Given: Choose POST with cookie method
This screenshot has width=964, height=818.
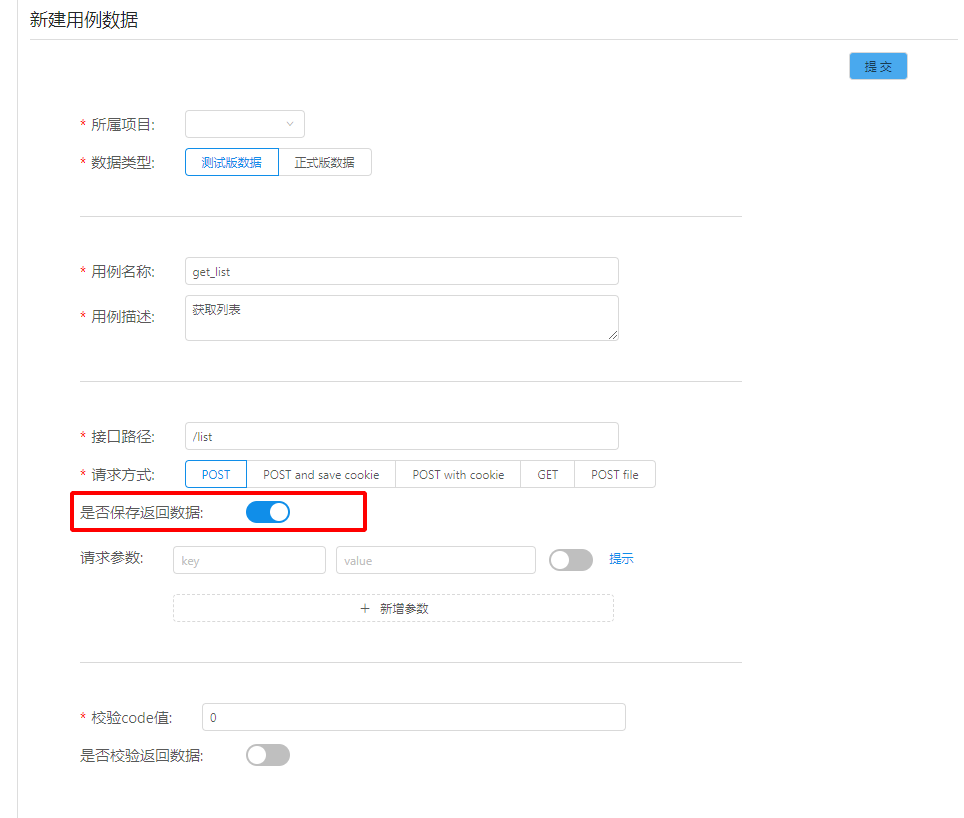Looking at the screenshot, I should pos(458,474).
